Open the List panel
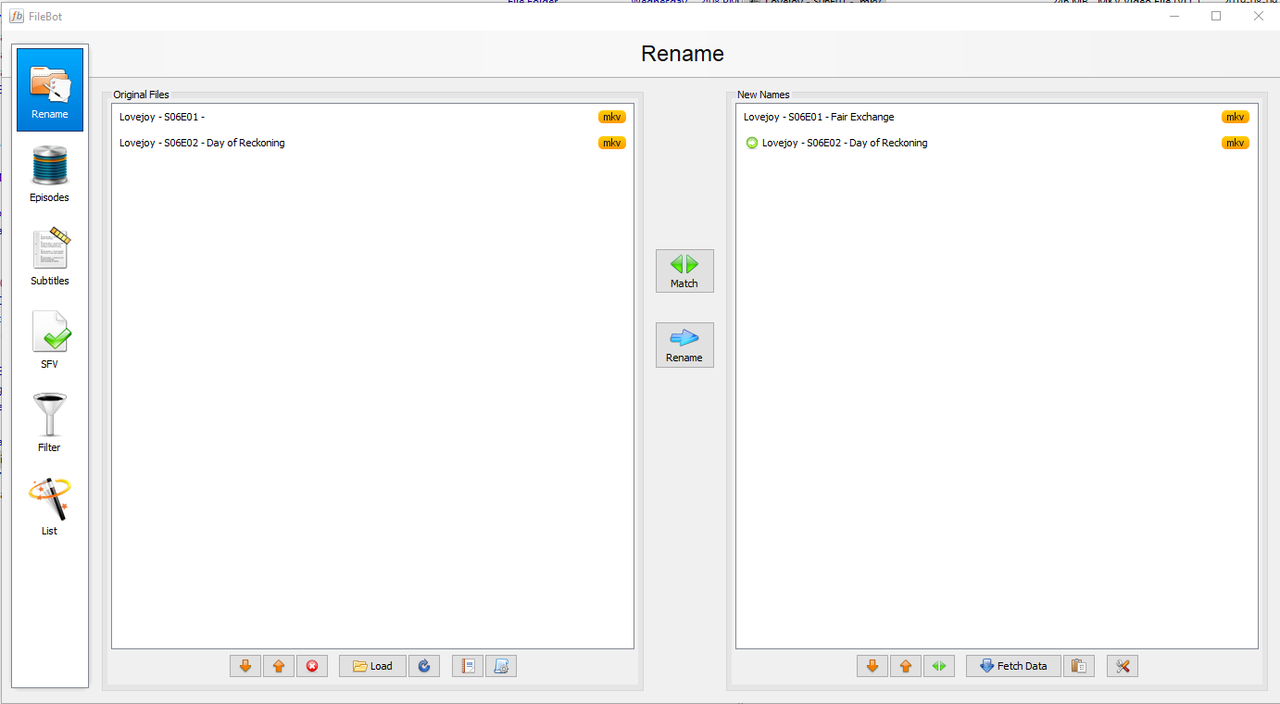Screen dimensions: 1280x704 (49, 506)
